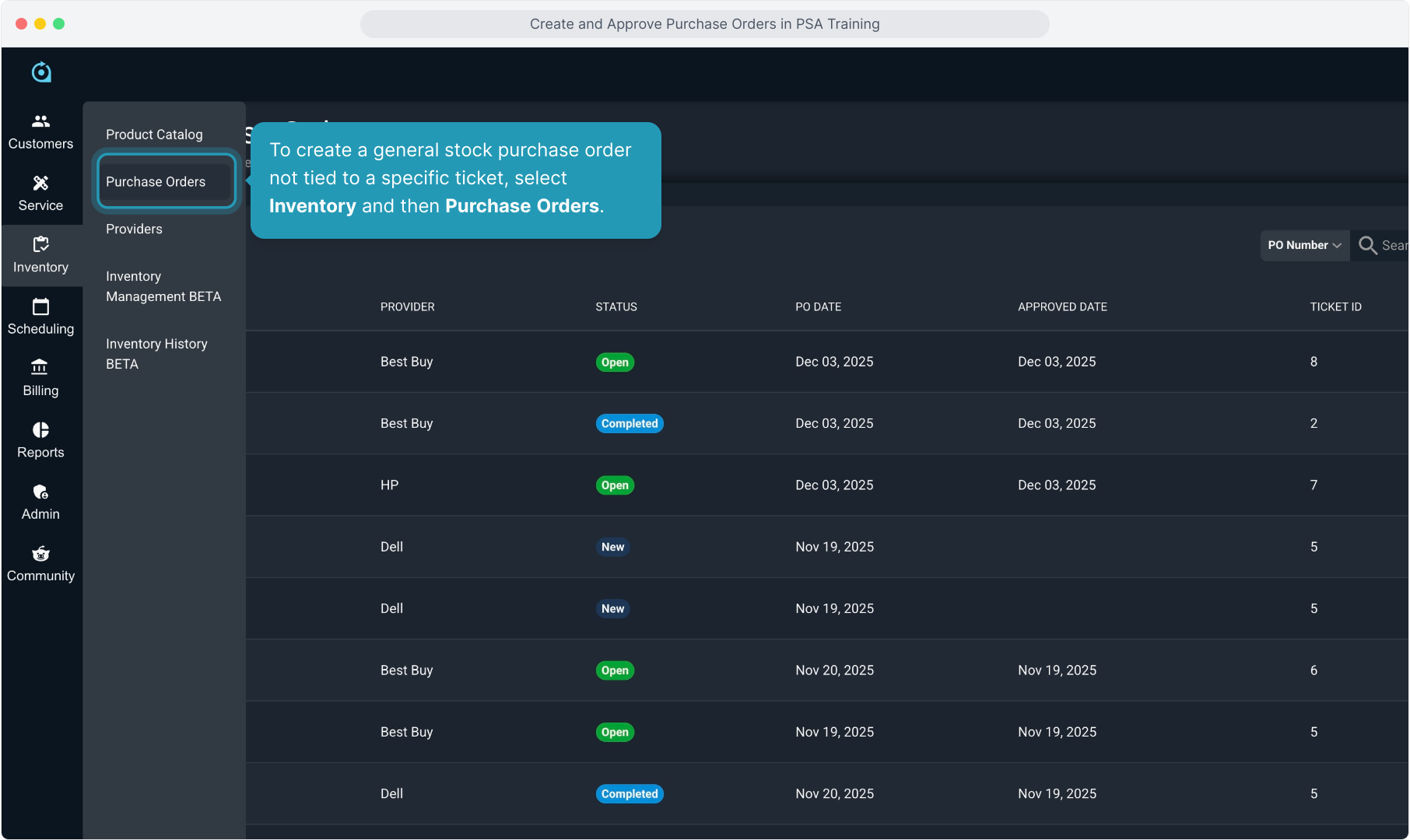Image resolution: width=1410 pixels, height=840 pixels.
Task: Go to the Billing icon
Action: (x=40, y=368)
